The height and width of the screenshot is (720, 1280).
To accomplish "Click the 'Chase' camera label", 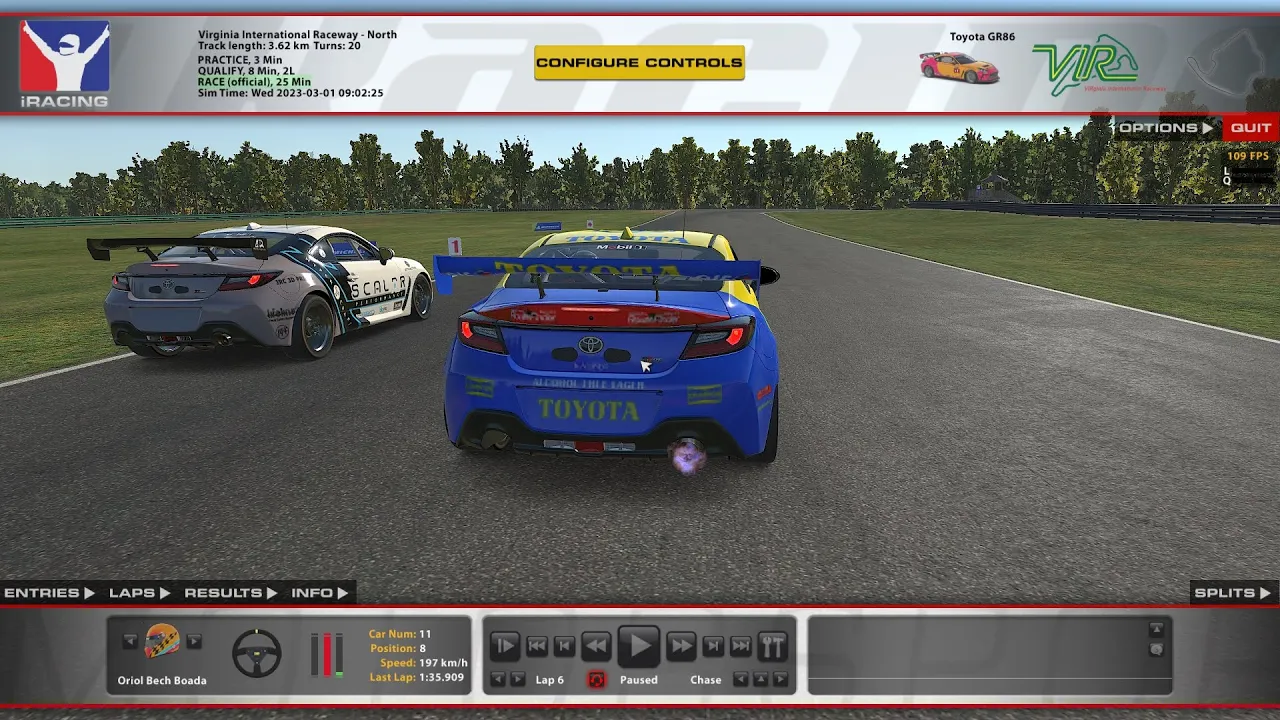I will (x=705, y=680).
